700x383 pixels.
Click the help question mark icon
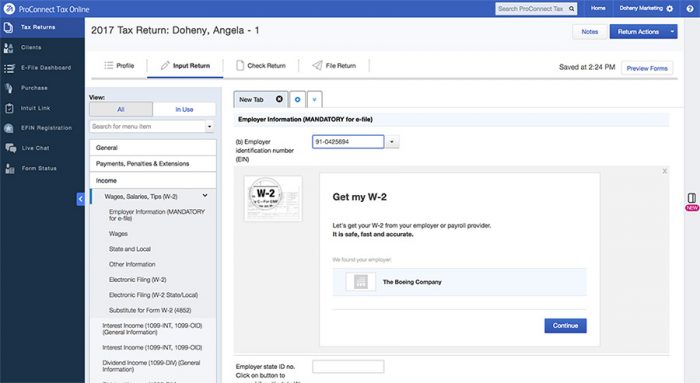point(690,8)
